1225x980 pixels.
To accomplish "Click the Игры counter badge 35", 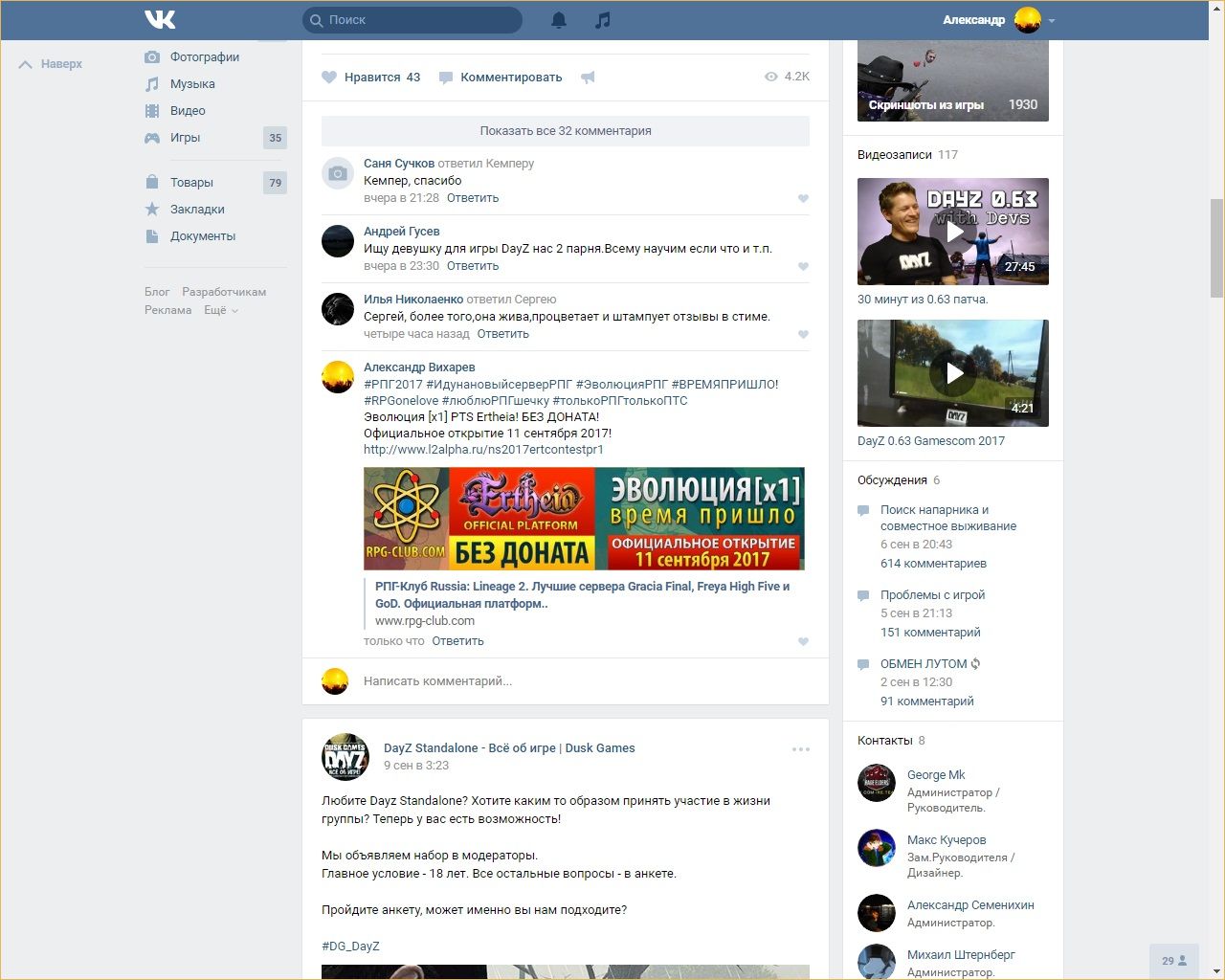I will pyautogui.click(x=275, y=138).
